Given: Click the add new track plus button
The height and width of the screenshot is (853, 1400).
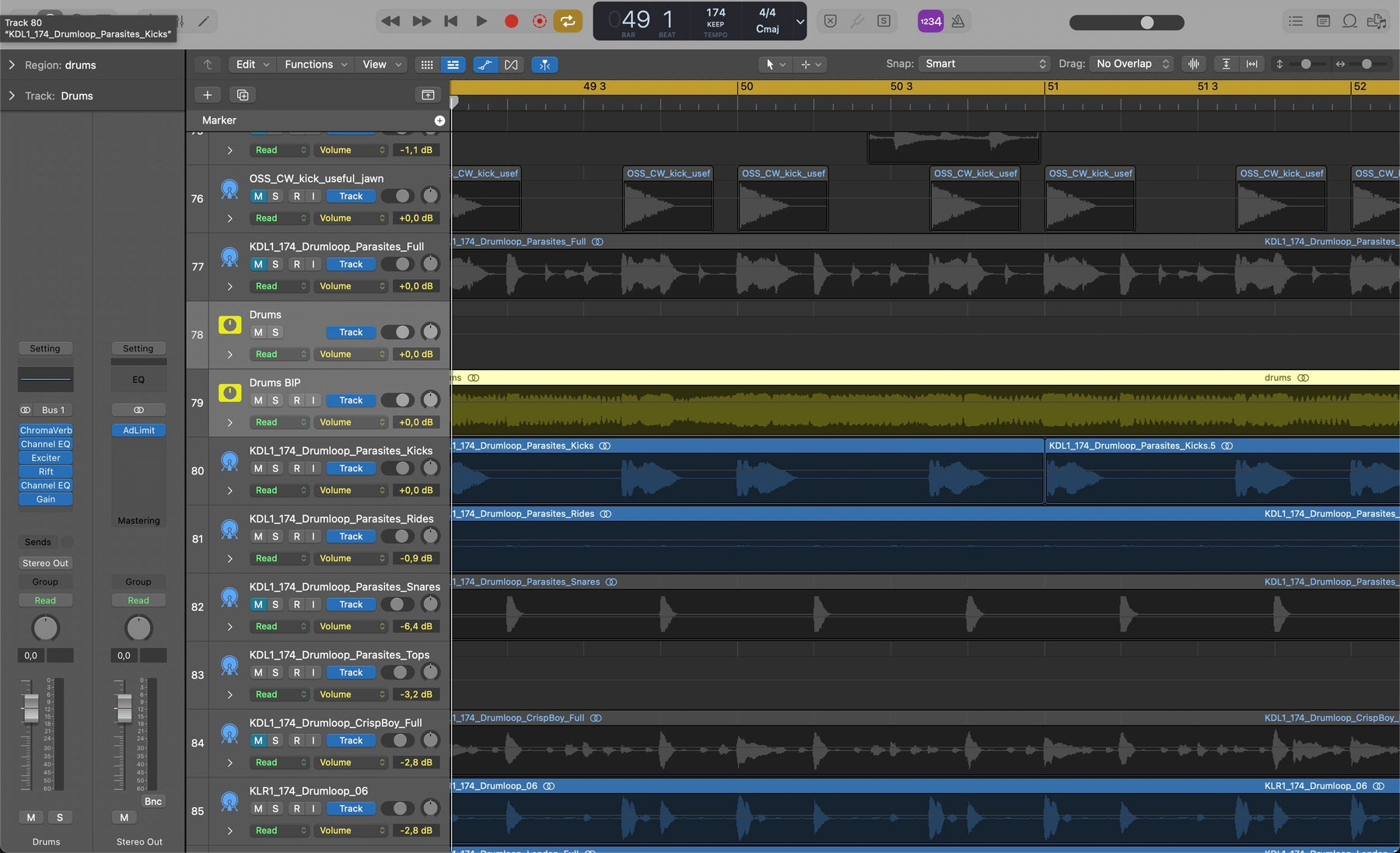Looking at the screenshot, I should pos(207,95).
